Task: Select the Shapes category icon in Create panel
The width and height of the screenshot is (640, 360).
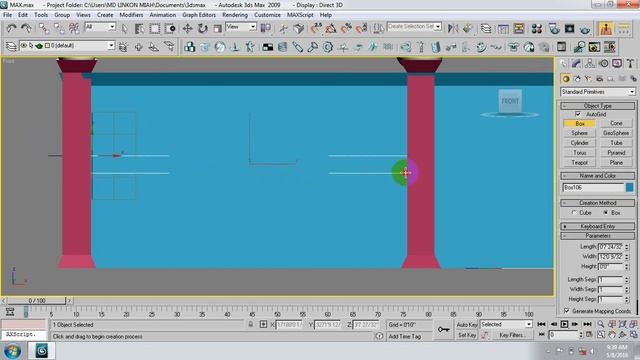Action: [x=577, y=78]
